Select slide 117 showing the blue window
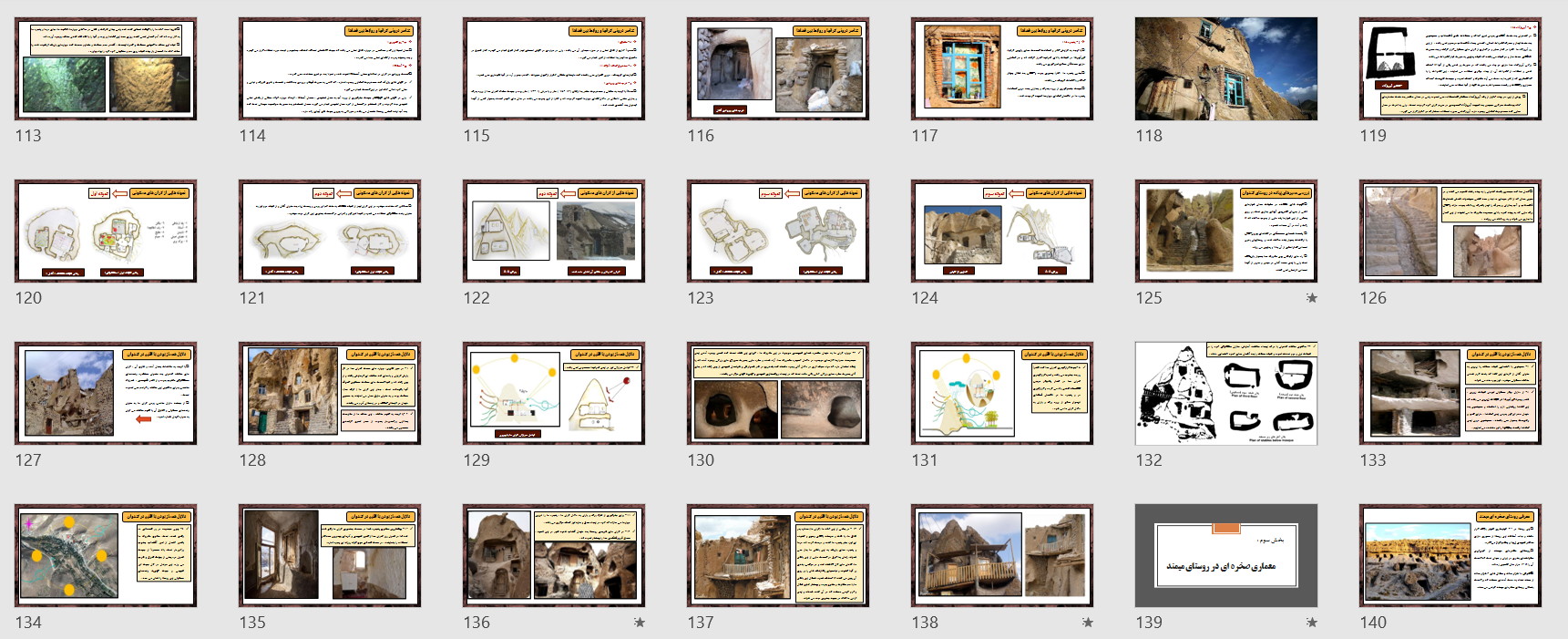Viewport: 1568px width, 639px height. tap(1002, 69)
